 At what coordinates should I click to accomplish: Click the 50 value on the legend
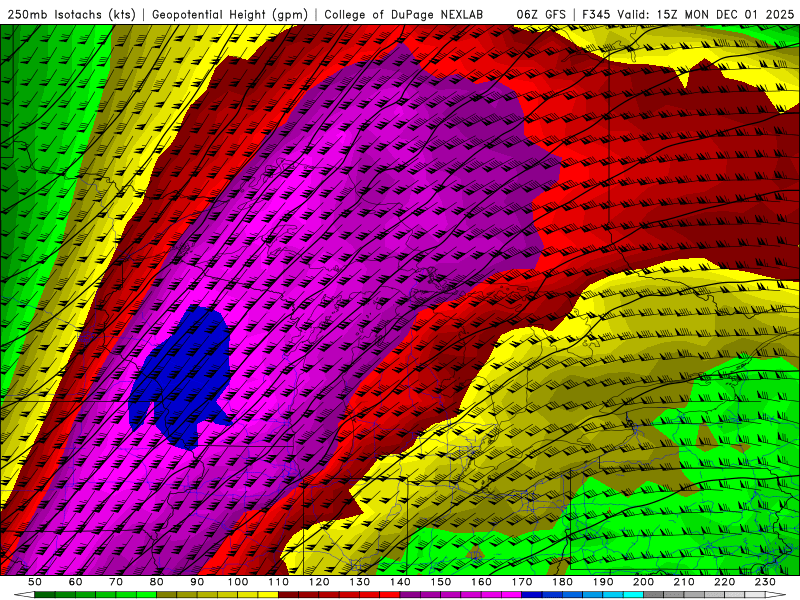tap(35, 582)
